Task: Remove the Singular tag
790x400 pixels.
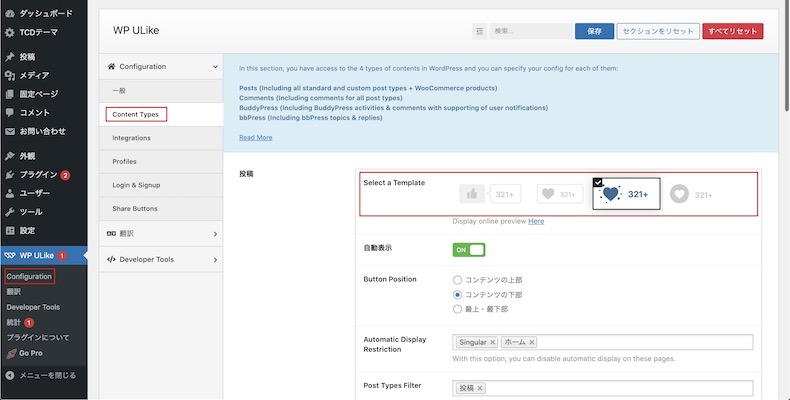Action: coord(493,342)
